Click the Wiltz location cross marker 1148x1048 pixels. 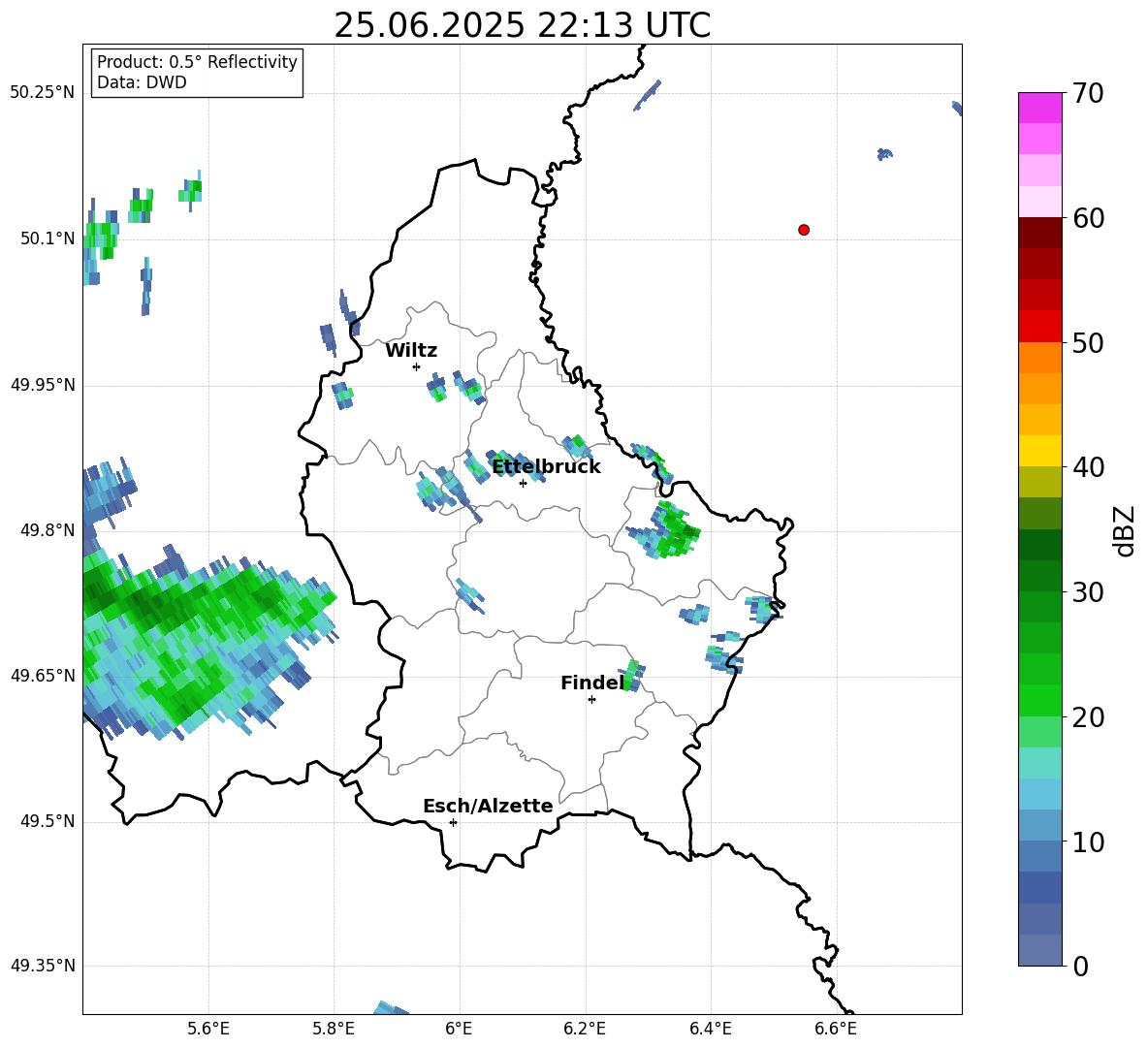coord(417,366)
